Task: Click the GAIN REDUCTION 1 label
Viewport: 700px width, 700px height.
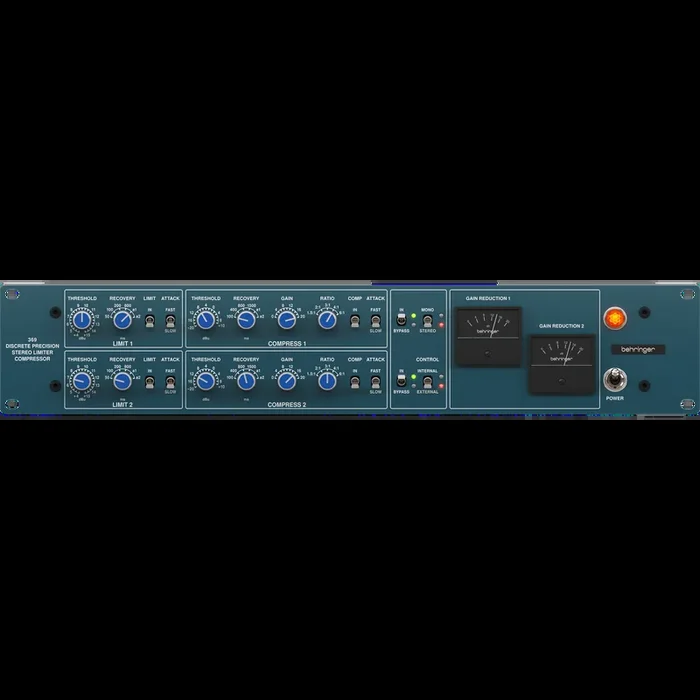Action: (488, 298)
